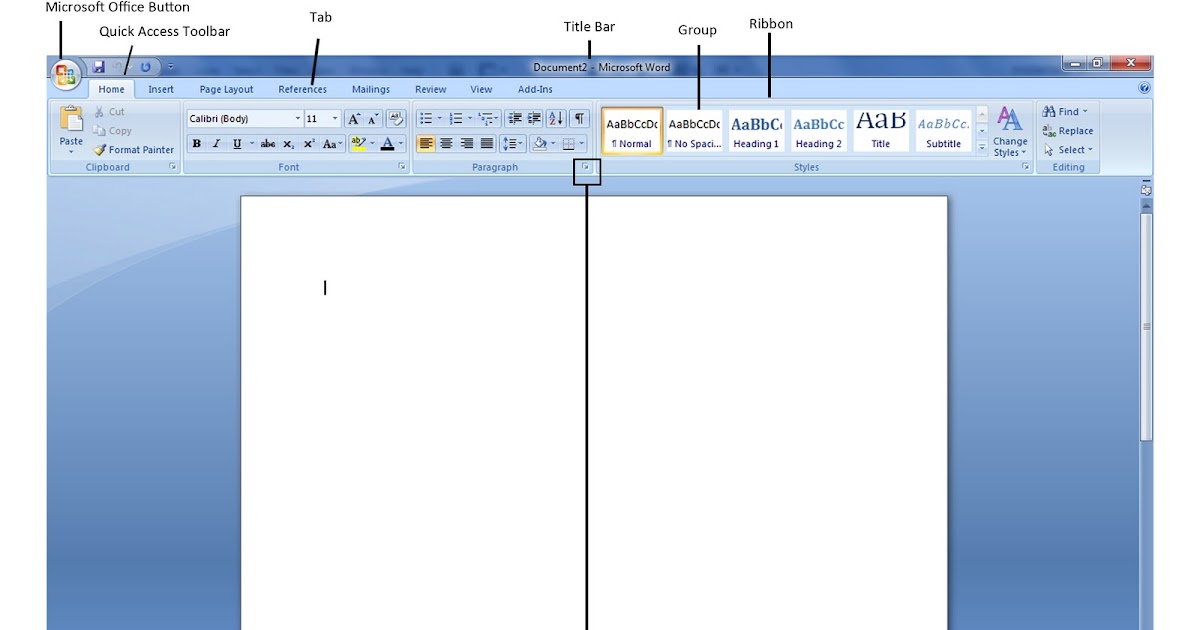Open the Paste options dropdown arrow

pyautogui.click(x=71, y=153)
